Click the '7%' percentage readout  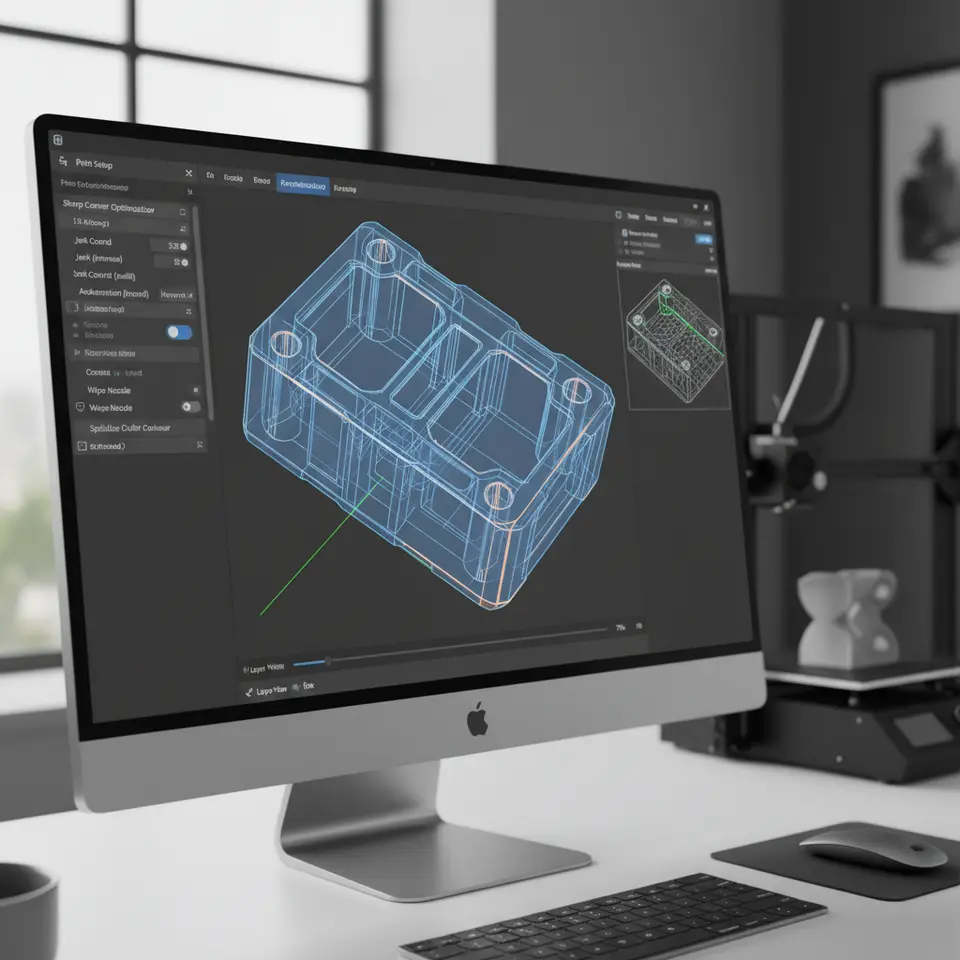click(x=620, y=628)
